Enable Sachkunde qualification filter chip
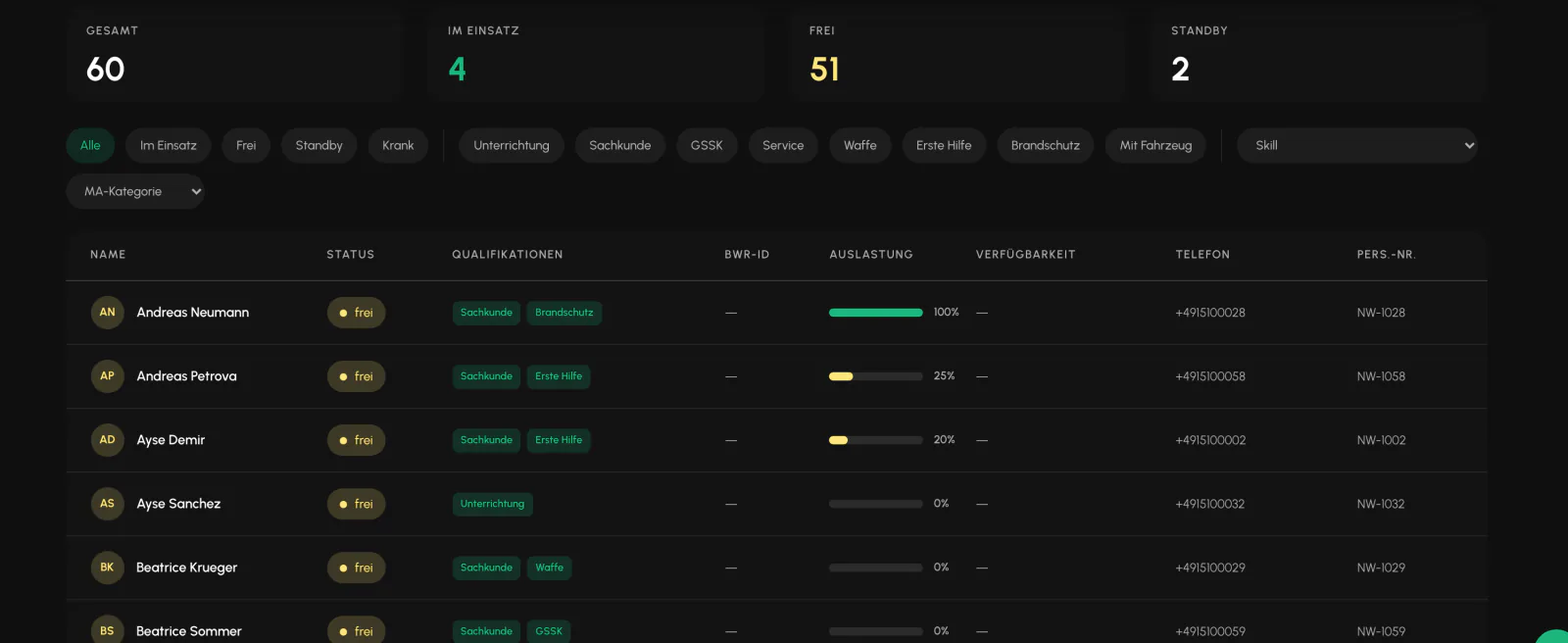 620,145
